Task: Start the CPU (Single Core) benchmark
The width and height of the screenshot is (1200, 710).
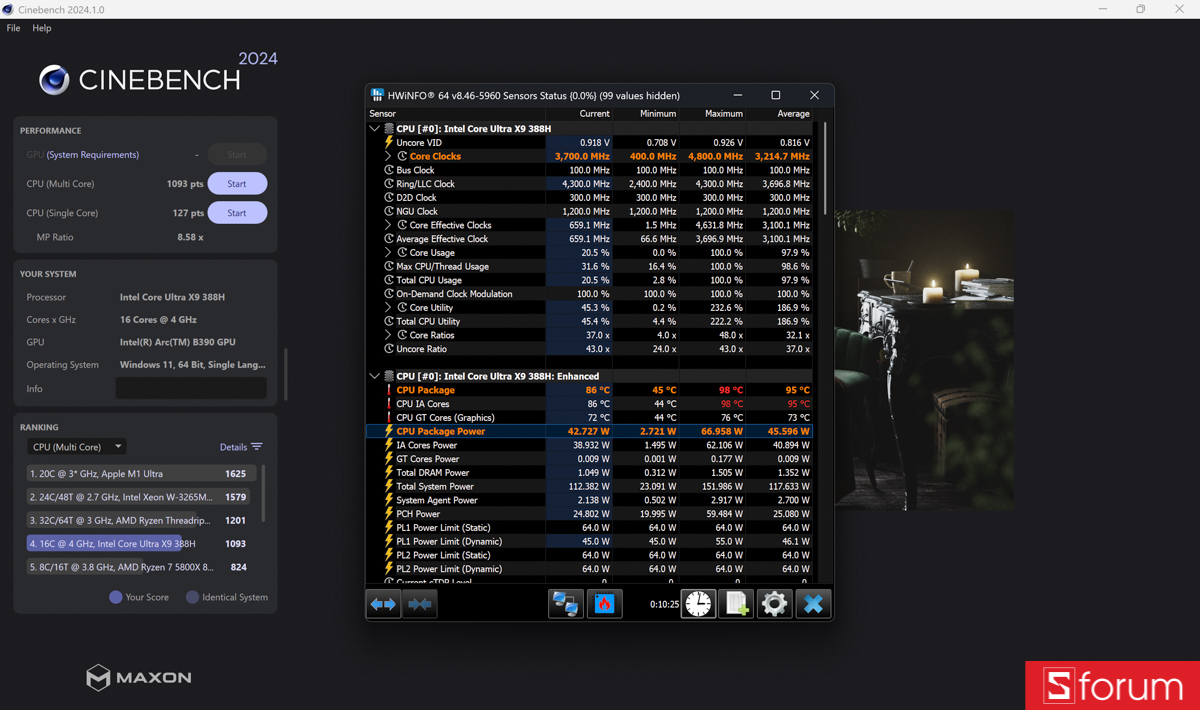Action: click(237, 213)
